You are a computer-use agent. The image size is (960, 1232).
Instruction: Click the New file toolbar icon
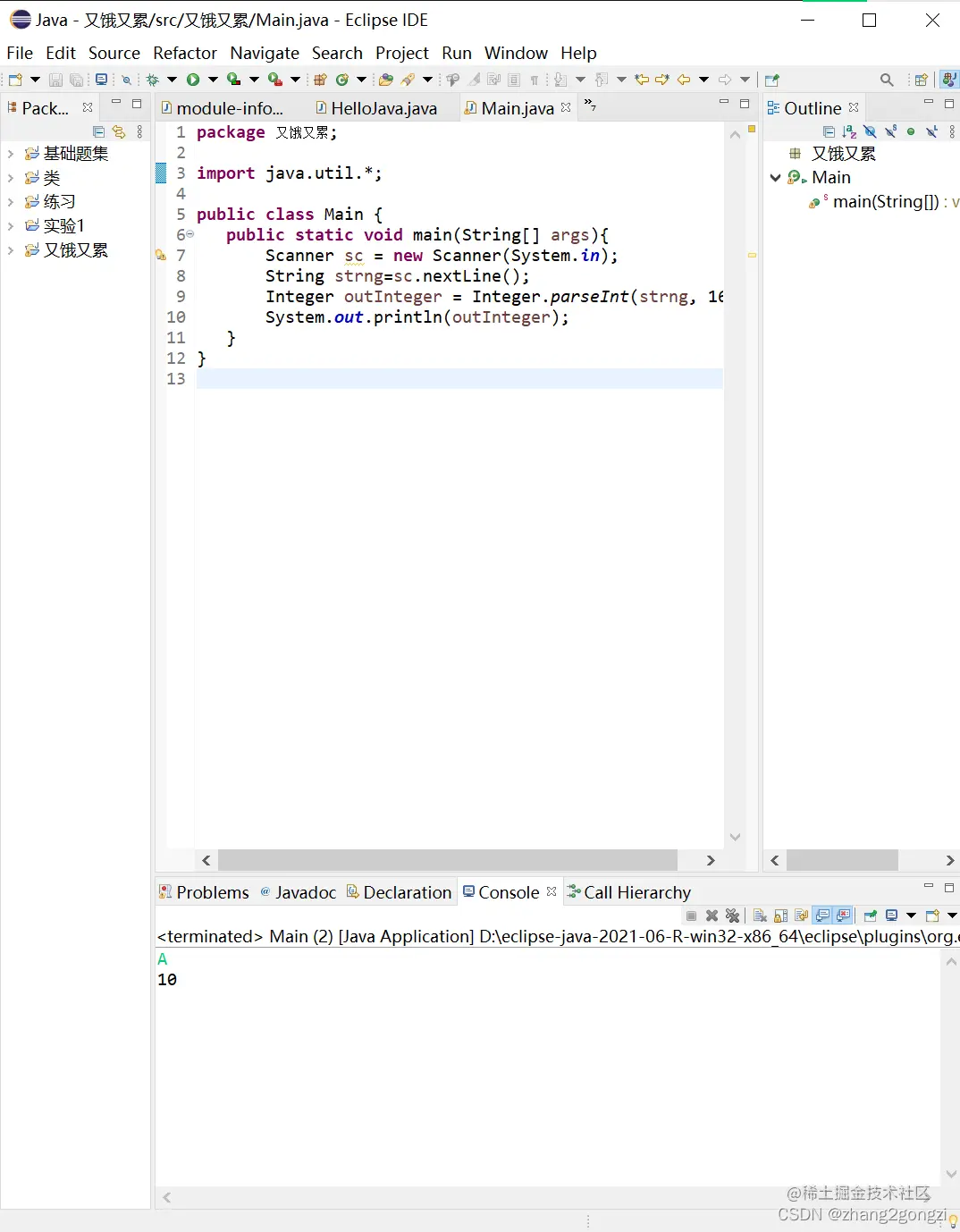15,80
